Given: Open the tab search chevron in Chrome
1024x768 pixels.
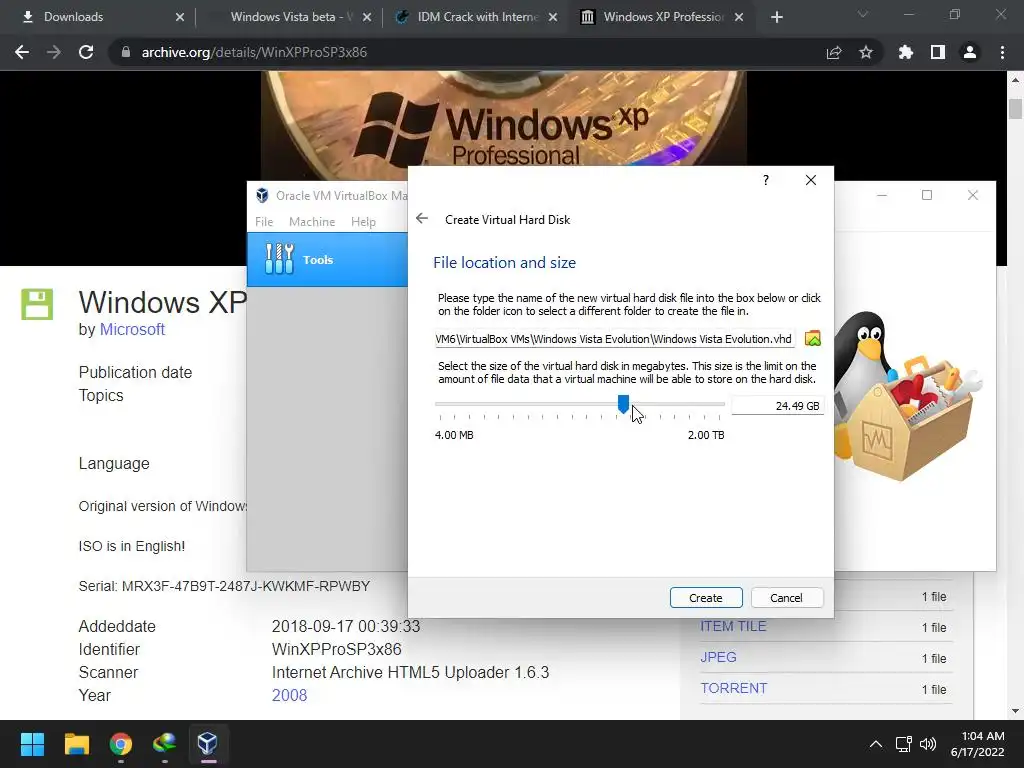Looking at the screenshot, I should pyautogui.click(x=863, y=14).
